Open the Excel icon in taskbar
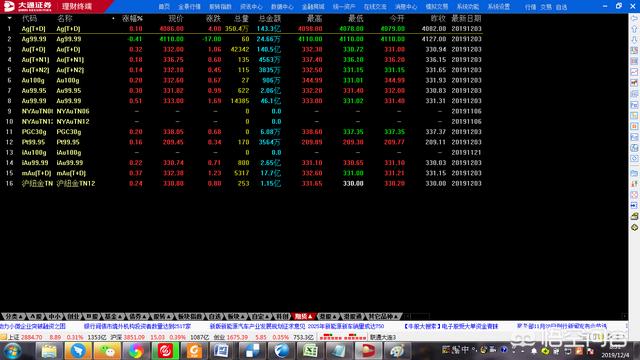This screenshot has width=640, height=360. pyautogui.click(x=310, y=351)
